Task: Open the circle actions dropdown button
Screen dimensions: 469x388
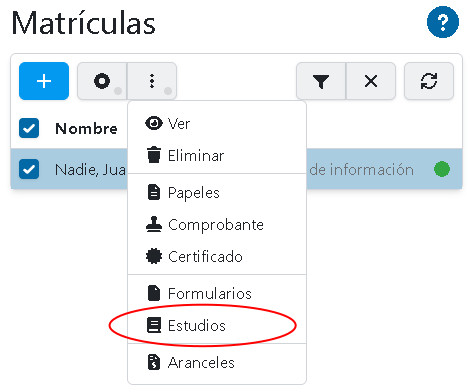Action: pyautogui.click(x=102, y=81)
